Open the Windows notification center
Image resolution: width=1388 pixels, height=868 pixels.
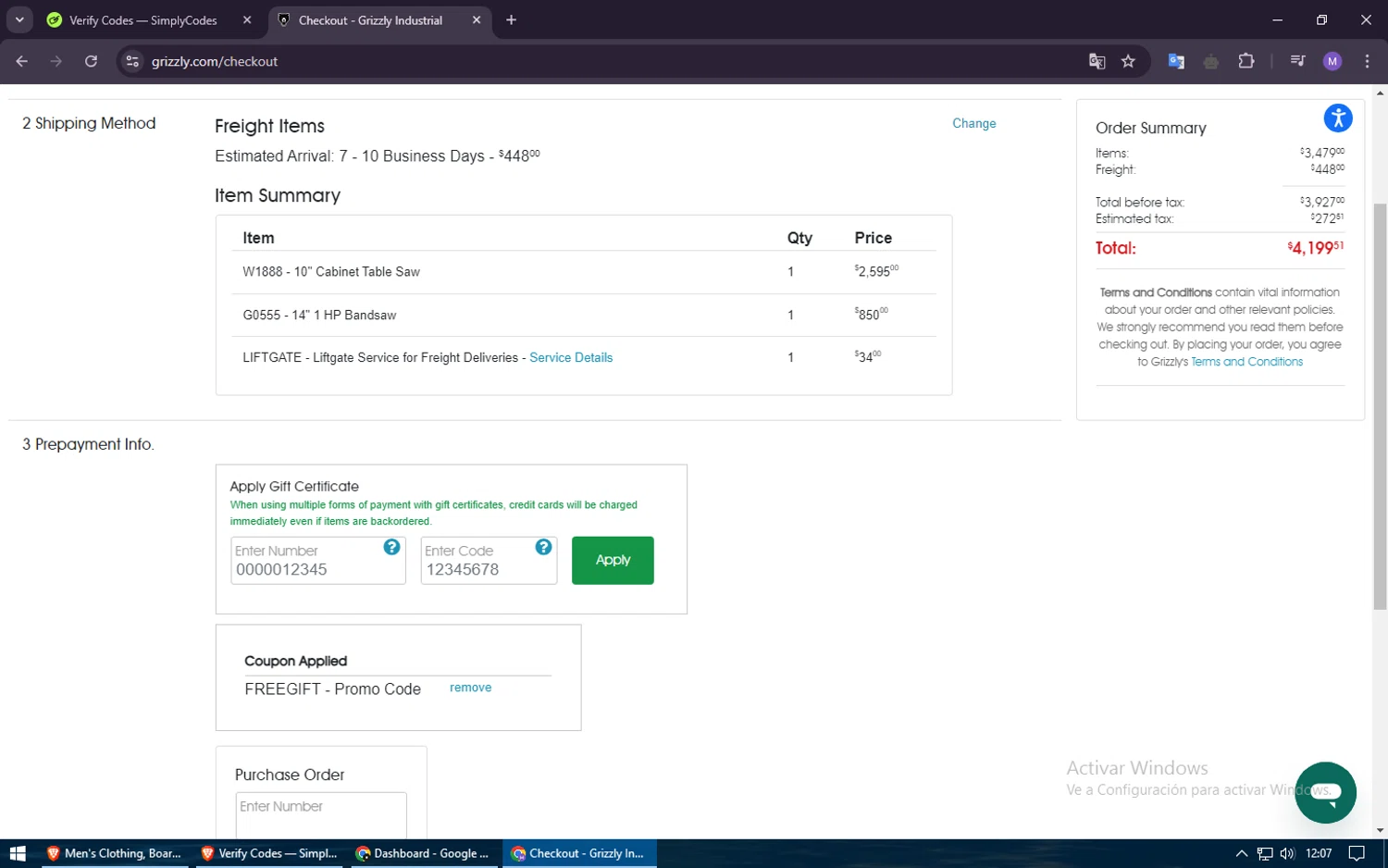(x=1357, y=853)
